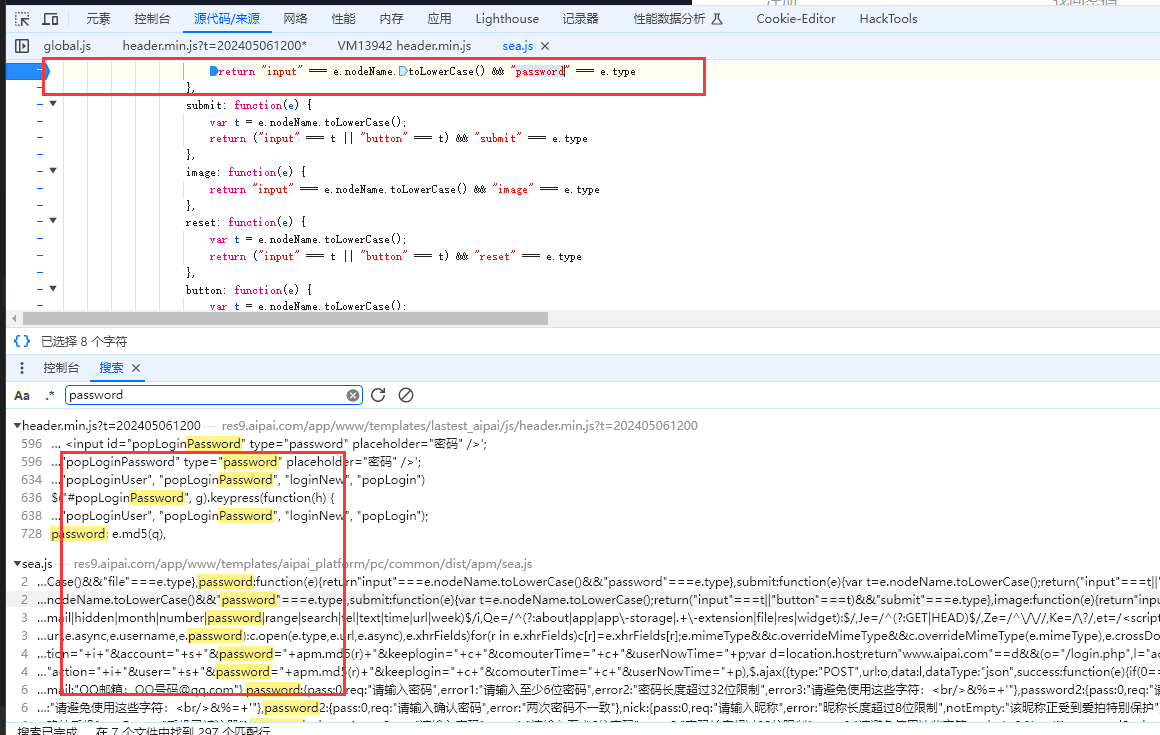The image size is (1160, 735).
Task: Toggle the device toolbar icon
Action: [50, 19]
